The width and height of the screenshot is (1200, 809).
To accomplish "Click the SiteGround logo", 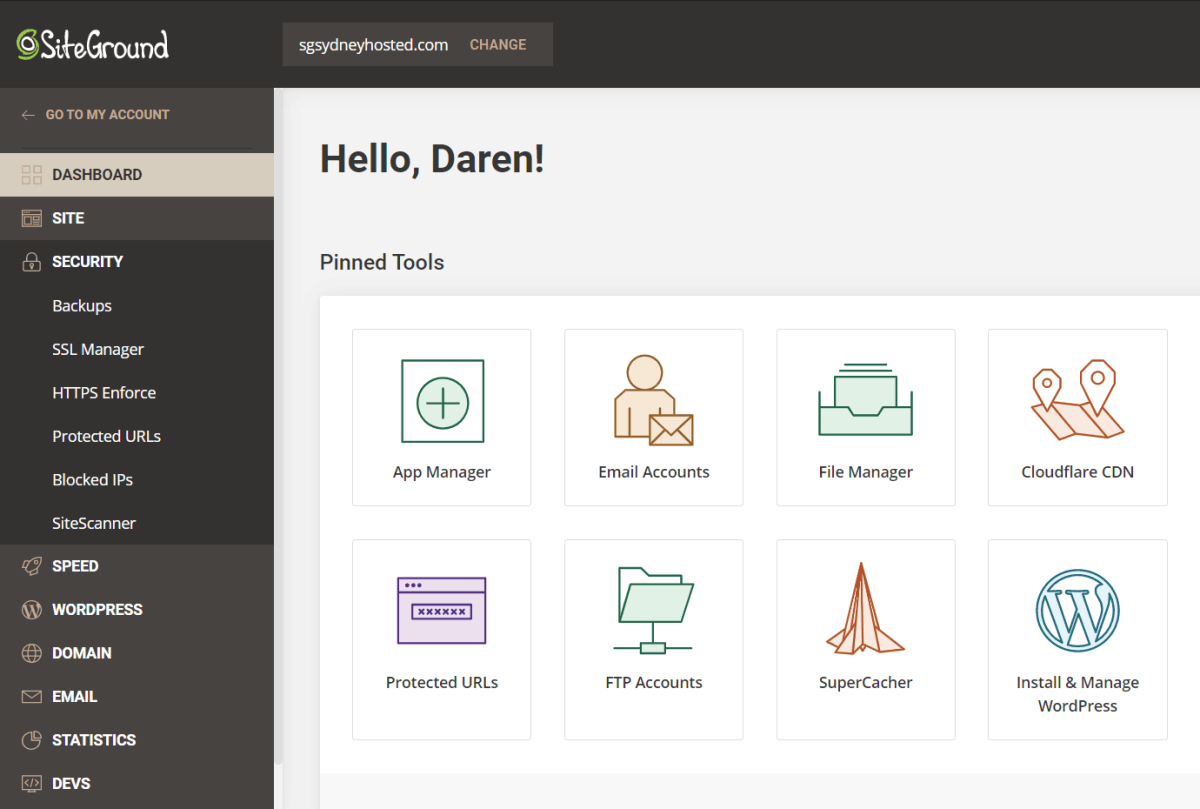I will coord(92,43).
